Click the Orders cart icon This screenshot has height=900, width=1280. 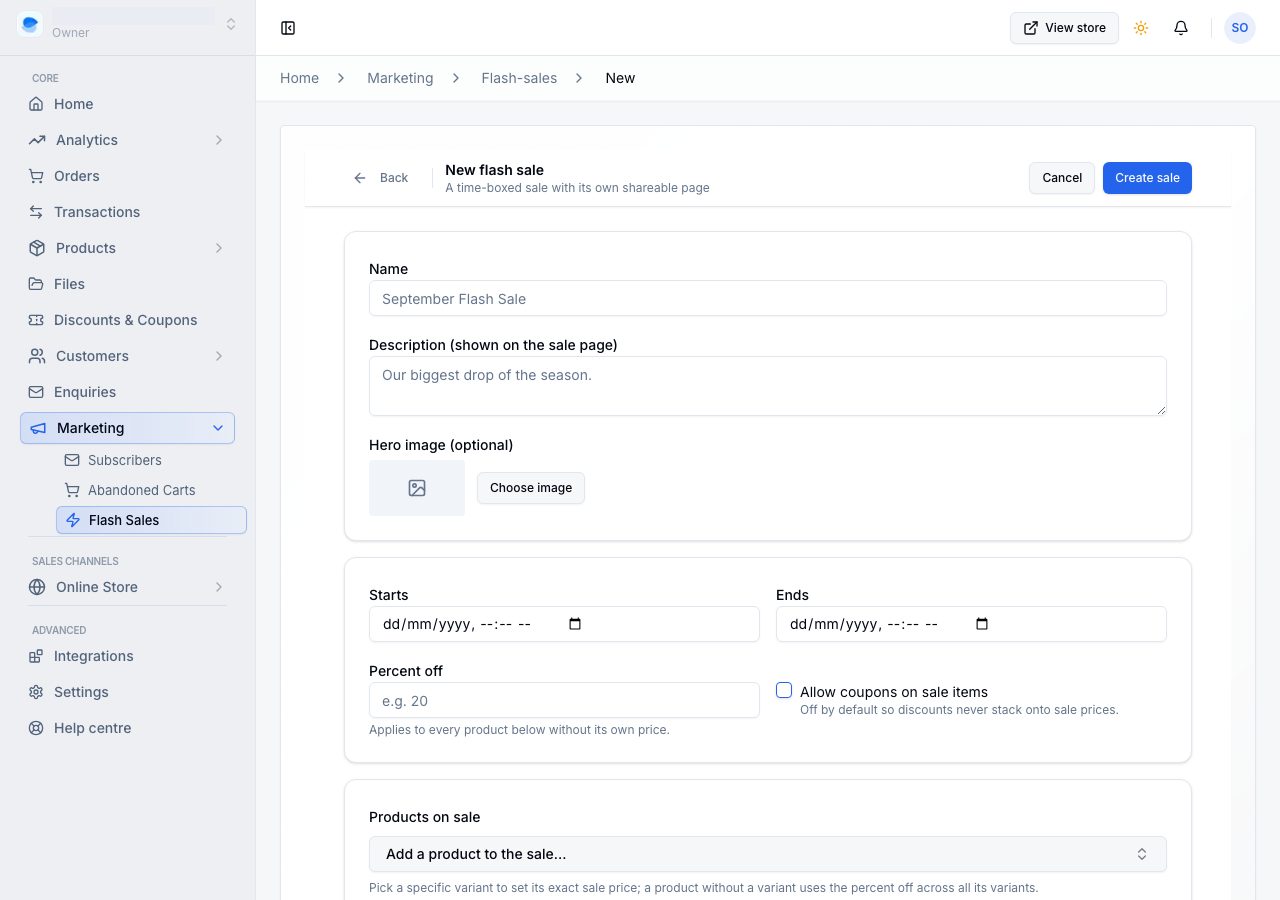(36, 176)
